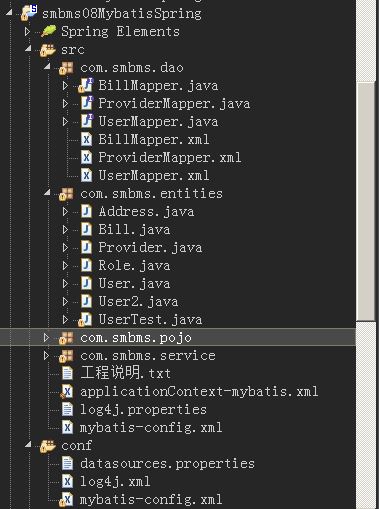
Task: Expand BillMapper.java to show members
Action: (65, 86)
